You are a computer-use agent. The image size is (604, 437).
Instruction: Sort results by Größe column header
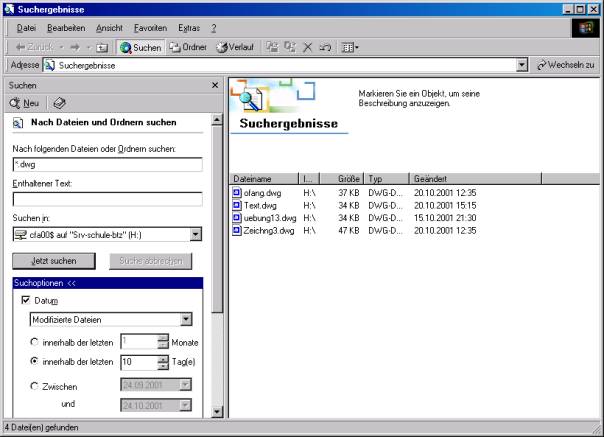342,179
